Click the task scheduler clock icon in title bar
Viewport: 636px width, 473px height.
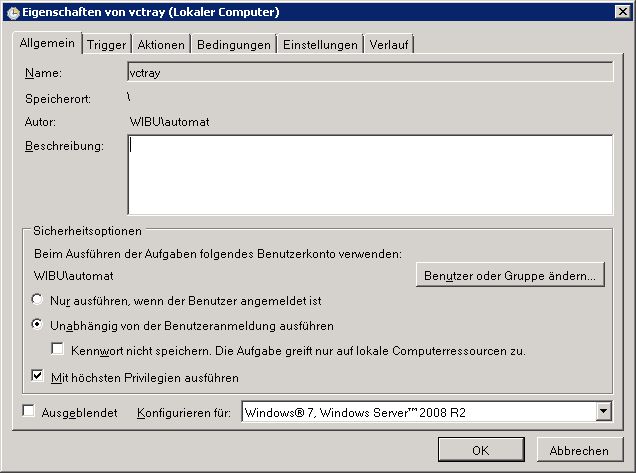pos(13,12)
